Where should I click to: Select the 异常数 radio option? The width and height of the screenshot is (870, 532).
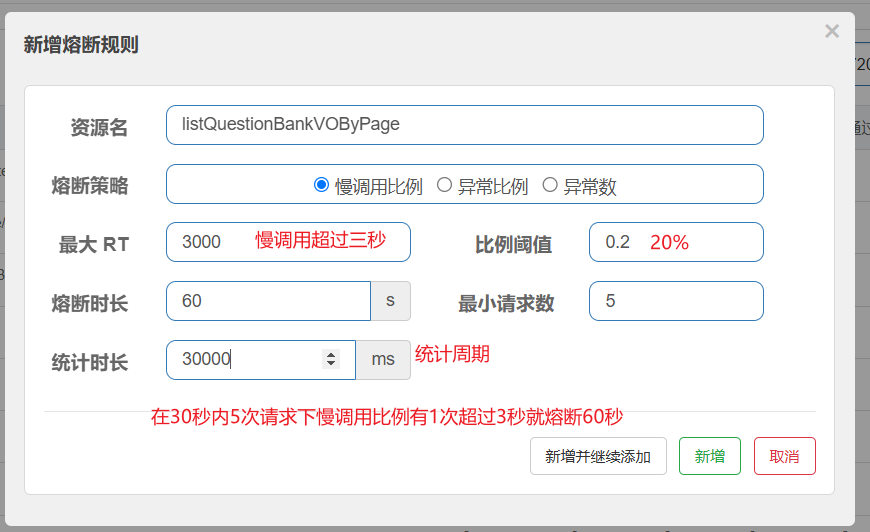(x=550, y=185)
